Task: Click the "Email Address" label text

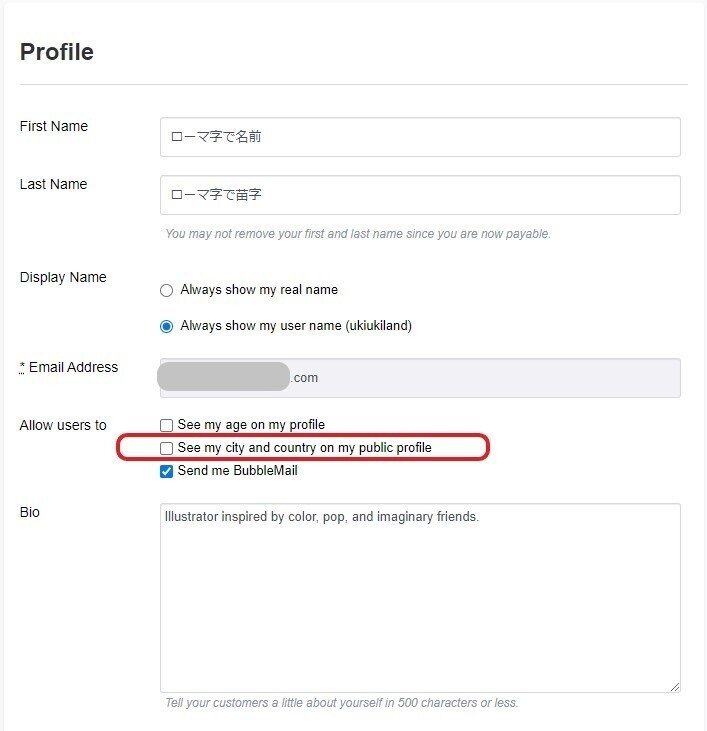Action: pyautogui.click(x=73, y=367)
